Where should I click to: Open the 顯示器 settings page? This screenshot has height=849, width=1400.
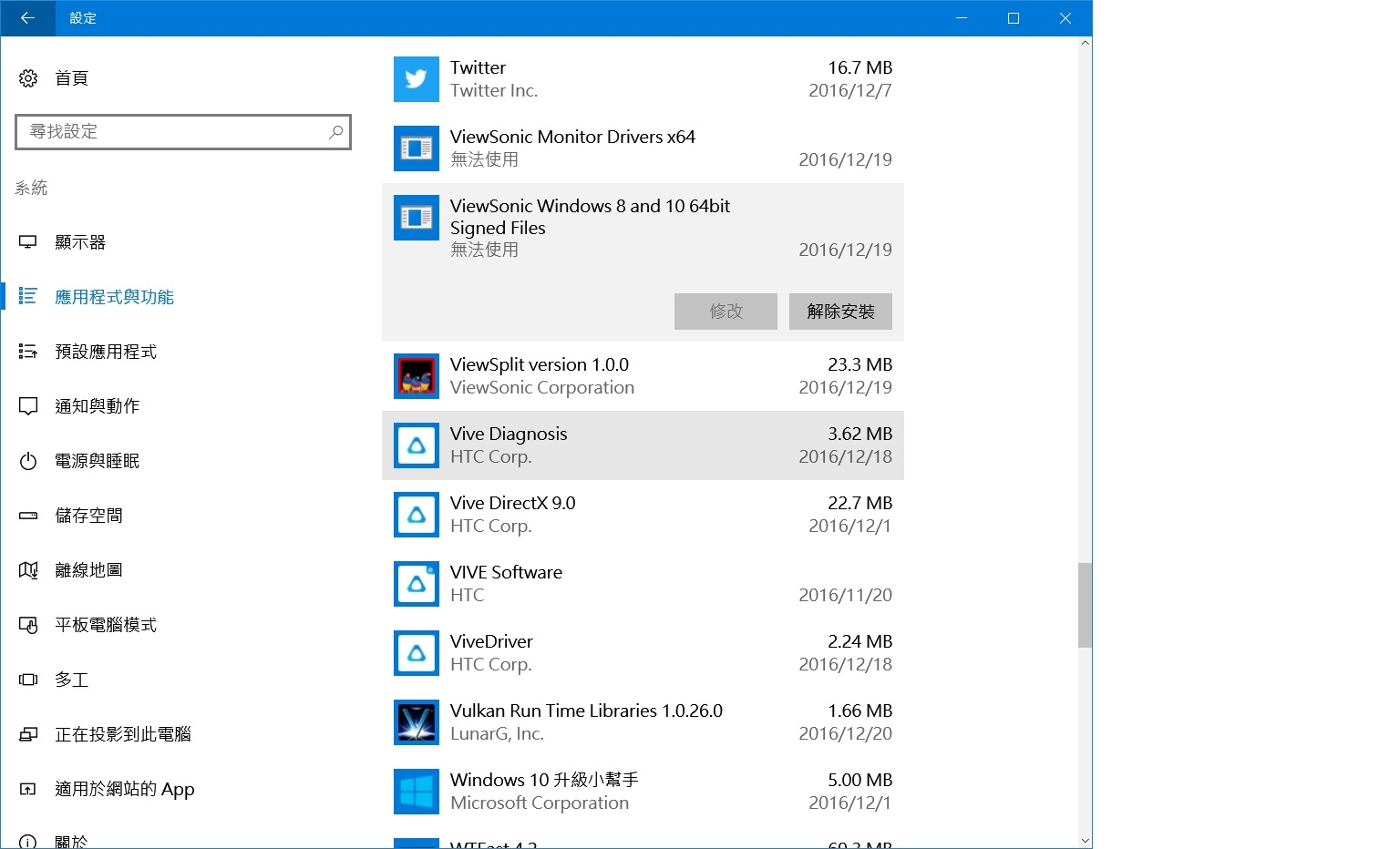tap(80, 242)
